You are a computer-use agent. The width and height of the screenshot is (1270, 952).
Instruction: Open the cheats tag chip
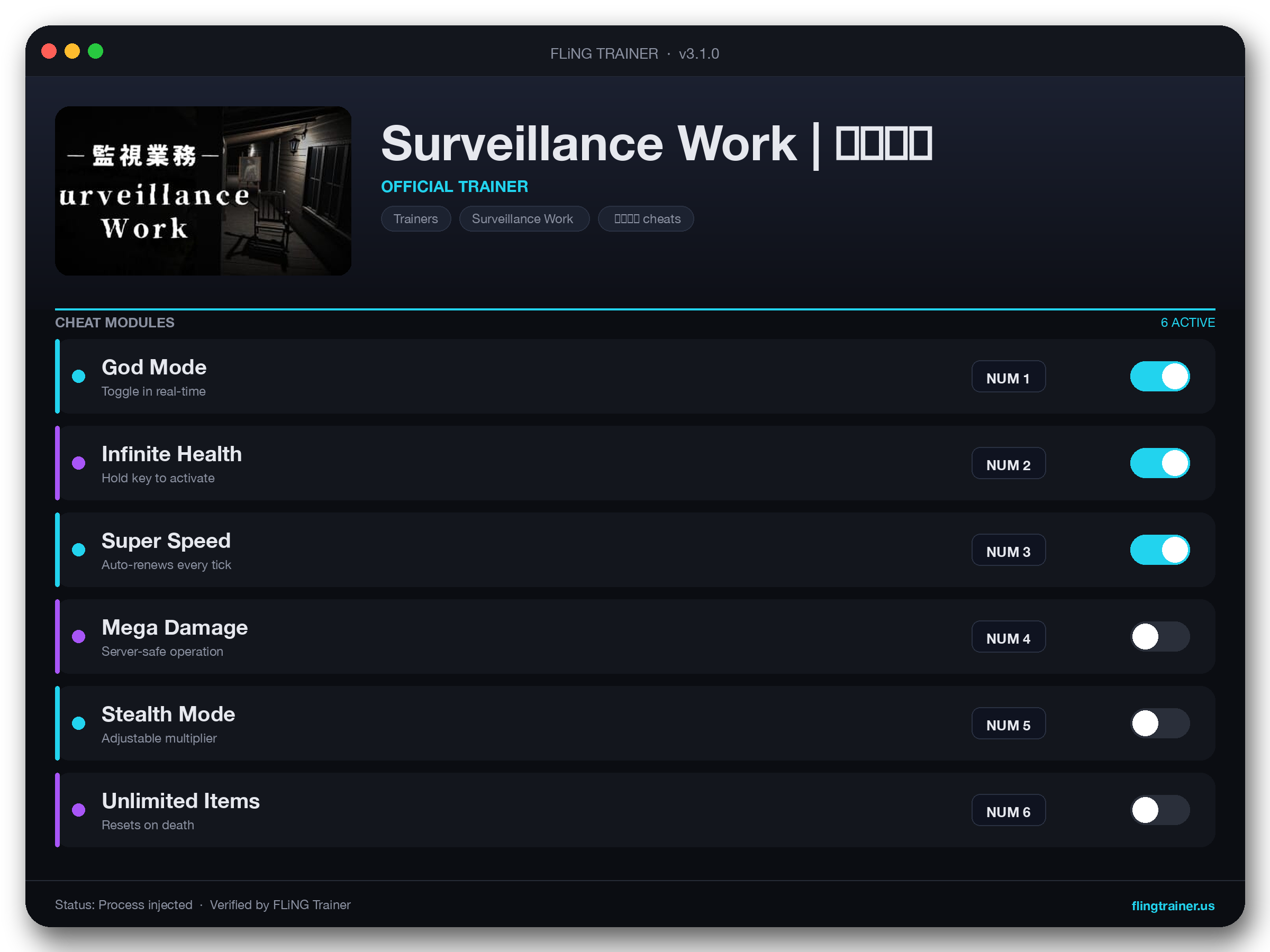[646, 218]
